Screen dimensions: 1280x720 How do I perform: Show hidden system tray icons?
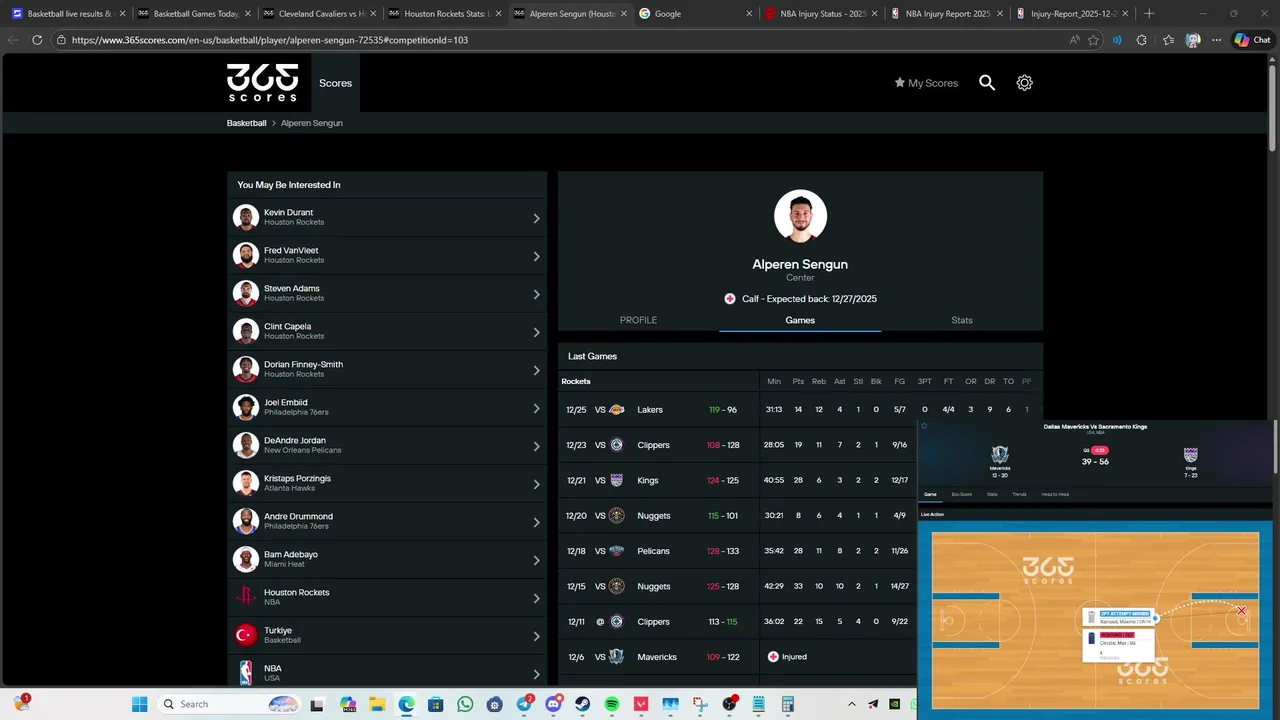point(852,704)
